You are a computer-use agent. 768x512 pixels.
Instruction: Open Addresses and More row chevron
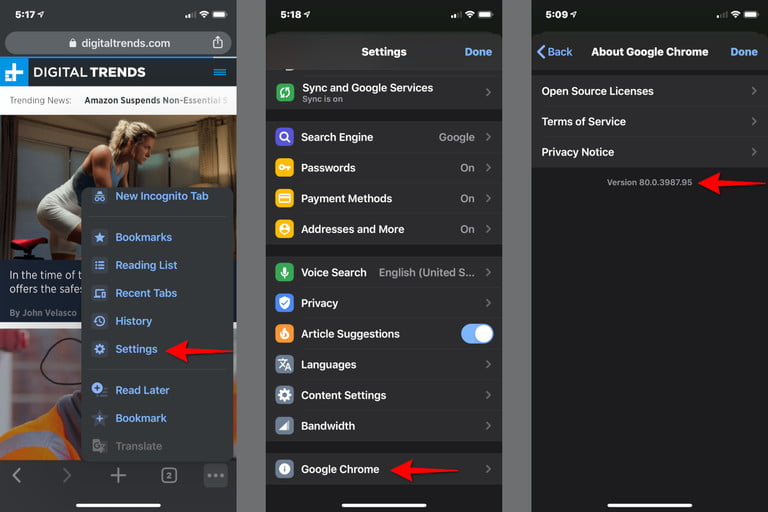tap(488, 229)
